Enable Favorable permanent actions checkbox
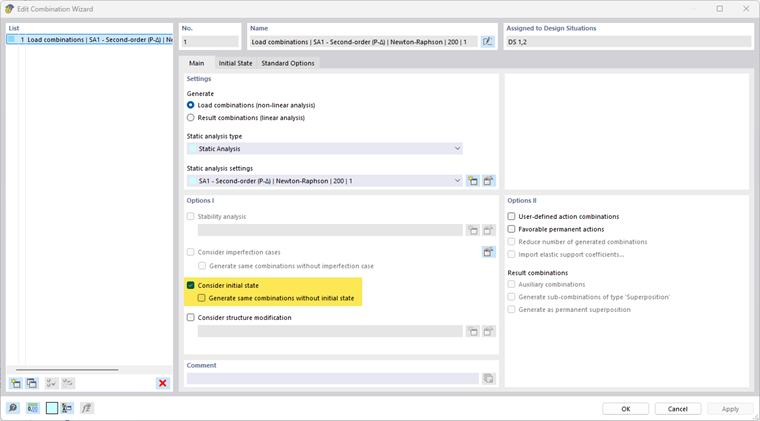This screenshot has width=760, height=421. pyautogui.click(x=512, y=229)
